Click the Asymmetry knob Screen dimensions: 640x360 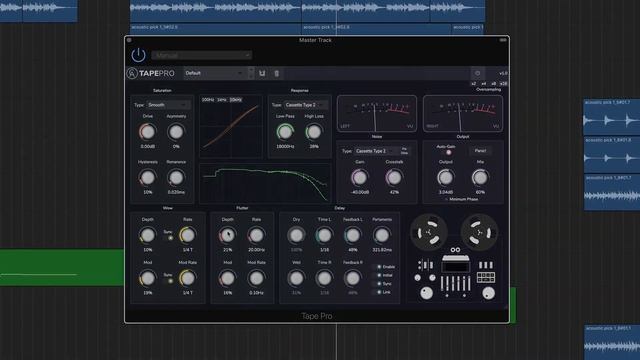point(176,132)
